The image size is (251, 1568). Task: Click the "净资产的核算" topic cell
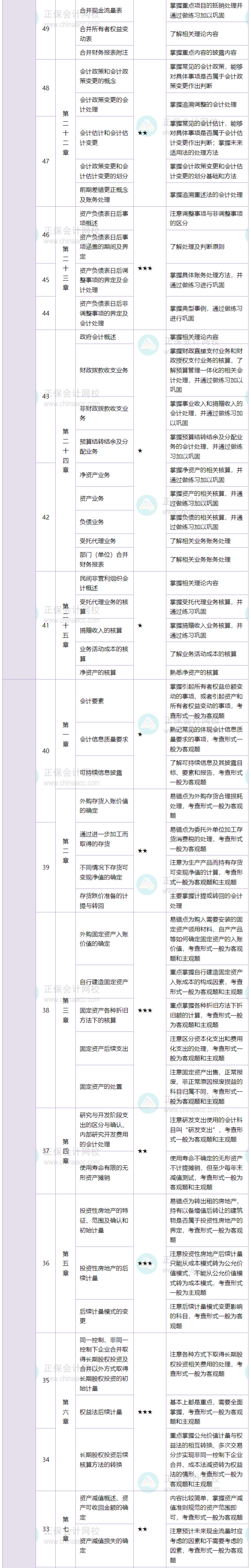pos(105,672)
